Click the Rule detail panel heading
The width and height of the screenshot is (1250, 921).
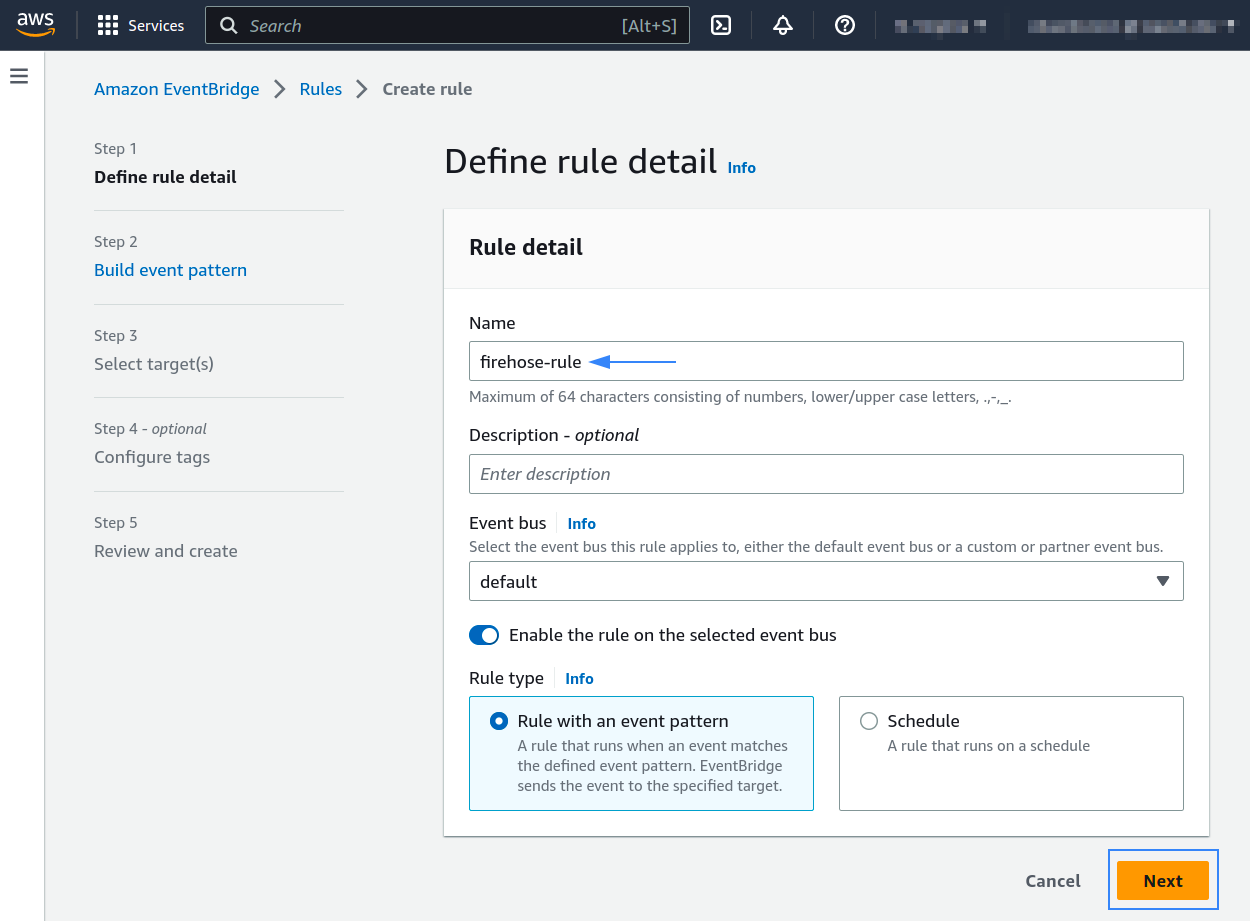[526, 247]
